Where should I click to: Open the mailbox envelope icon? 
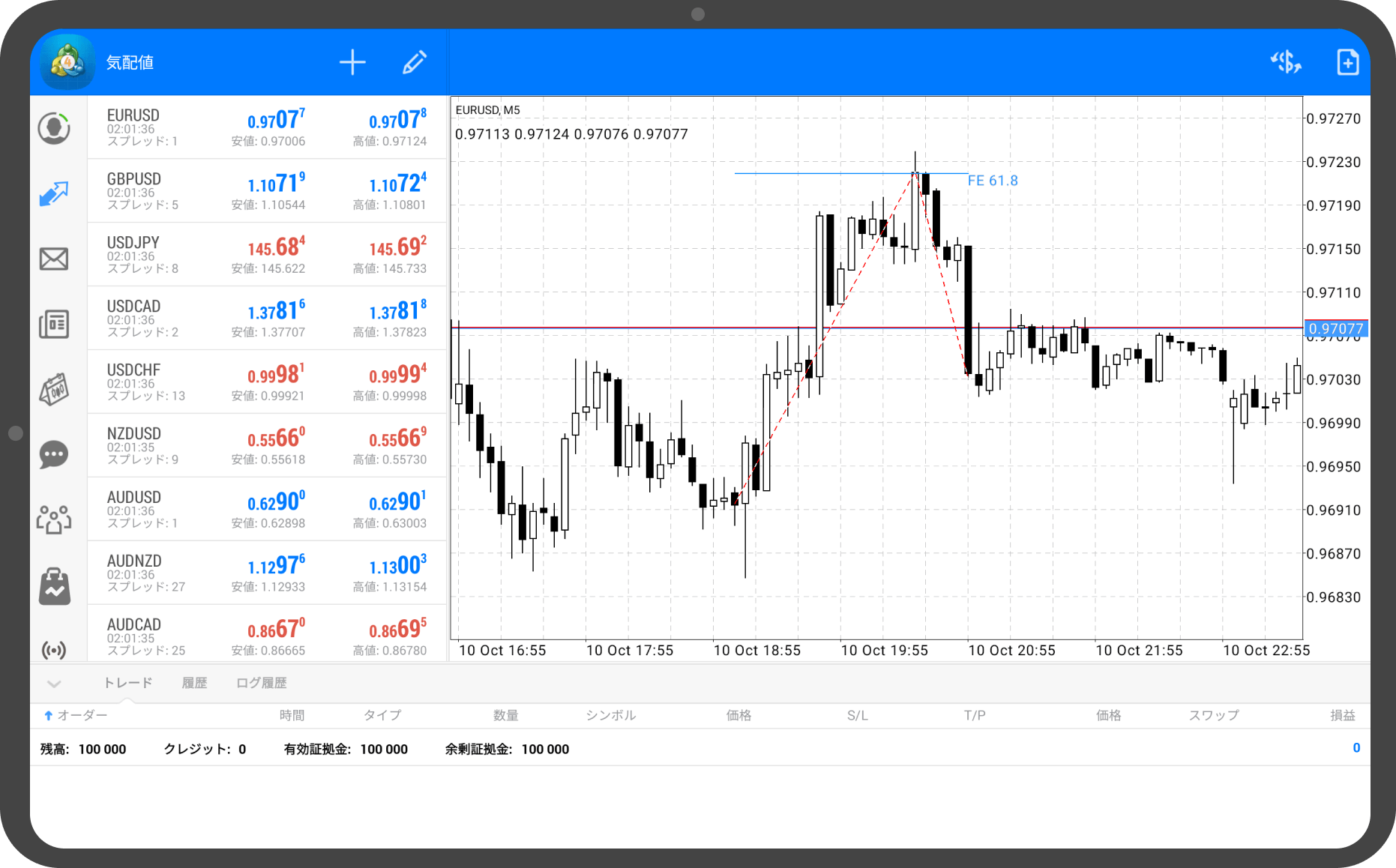(54, 259)
